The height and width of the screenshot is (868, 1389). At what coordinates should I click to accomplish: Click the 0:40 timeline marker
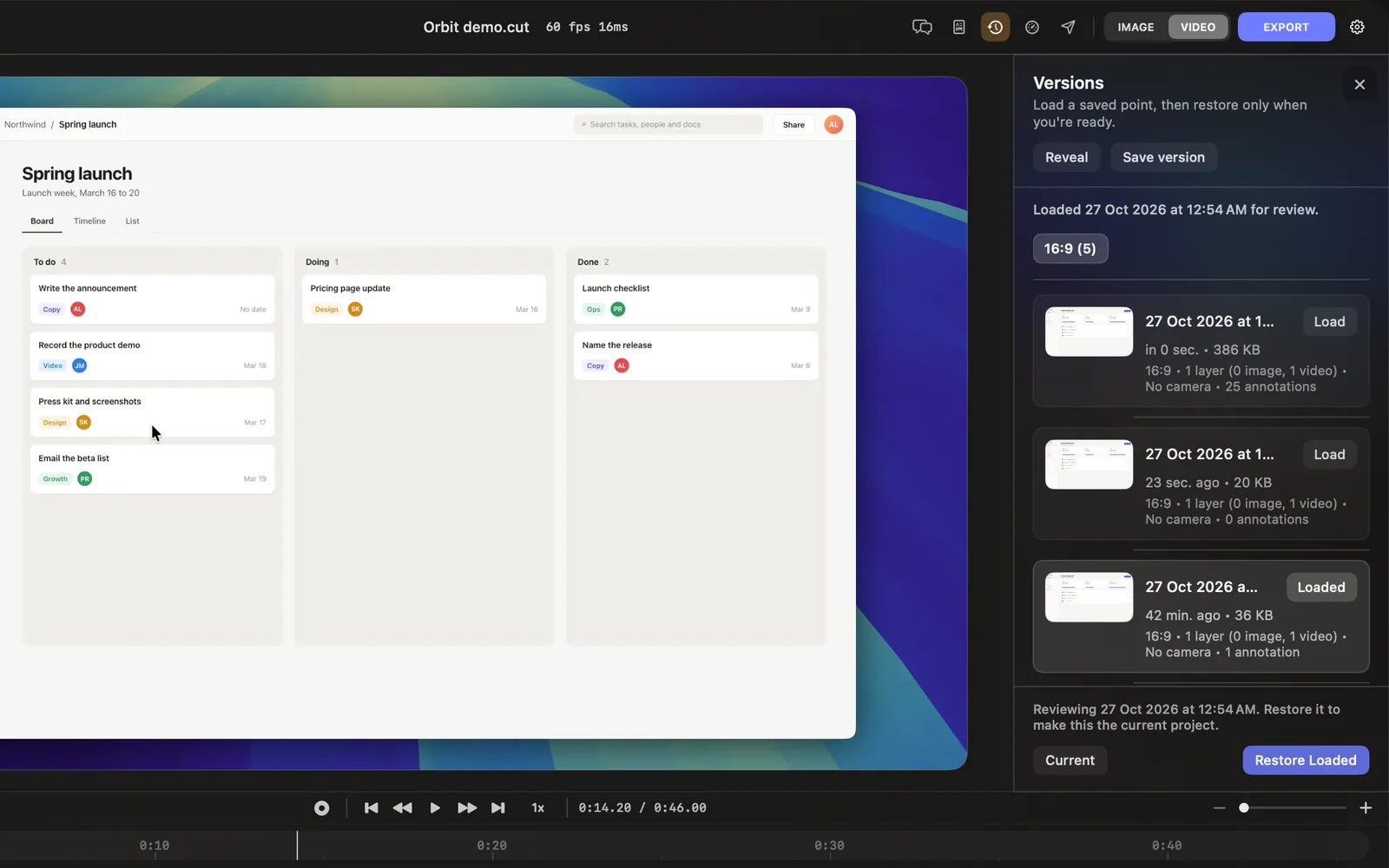click(x=1167, y=845)
